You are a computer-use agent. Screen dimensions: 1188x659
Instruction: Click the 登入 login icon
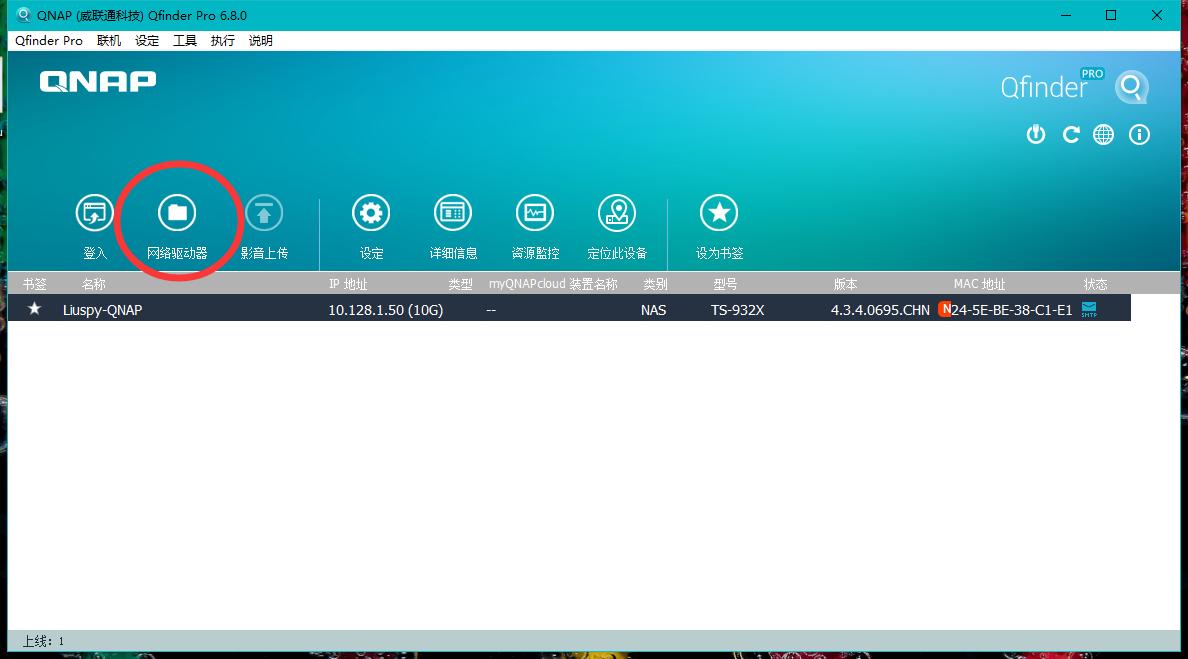[x=94, y=213]
